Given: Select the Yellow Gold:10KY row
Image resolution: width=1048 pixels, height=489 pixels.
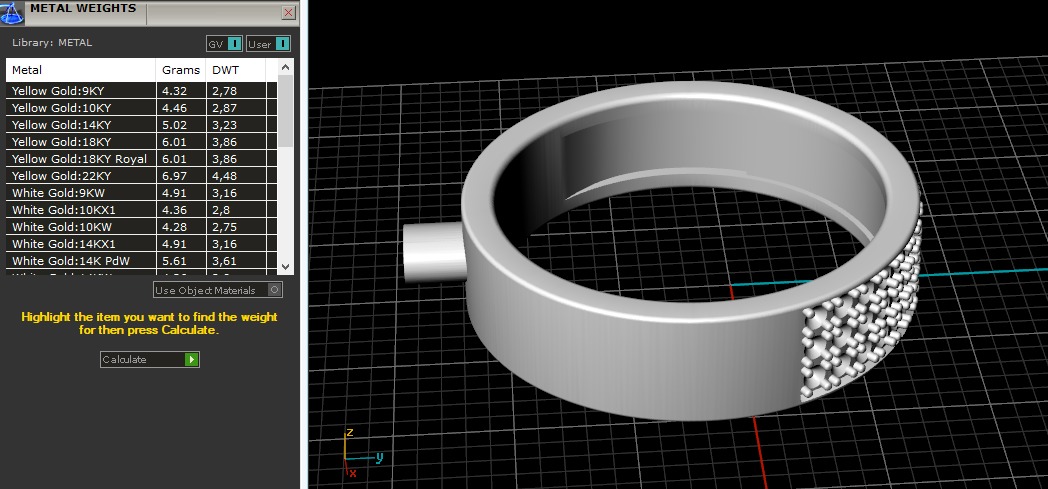Looking at the screenshot, I should [141, 108].
